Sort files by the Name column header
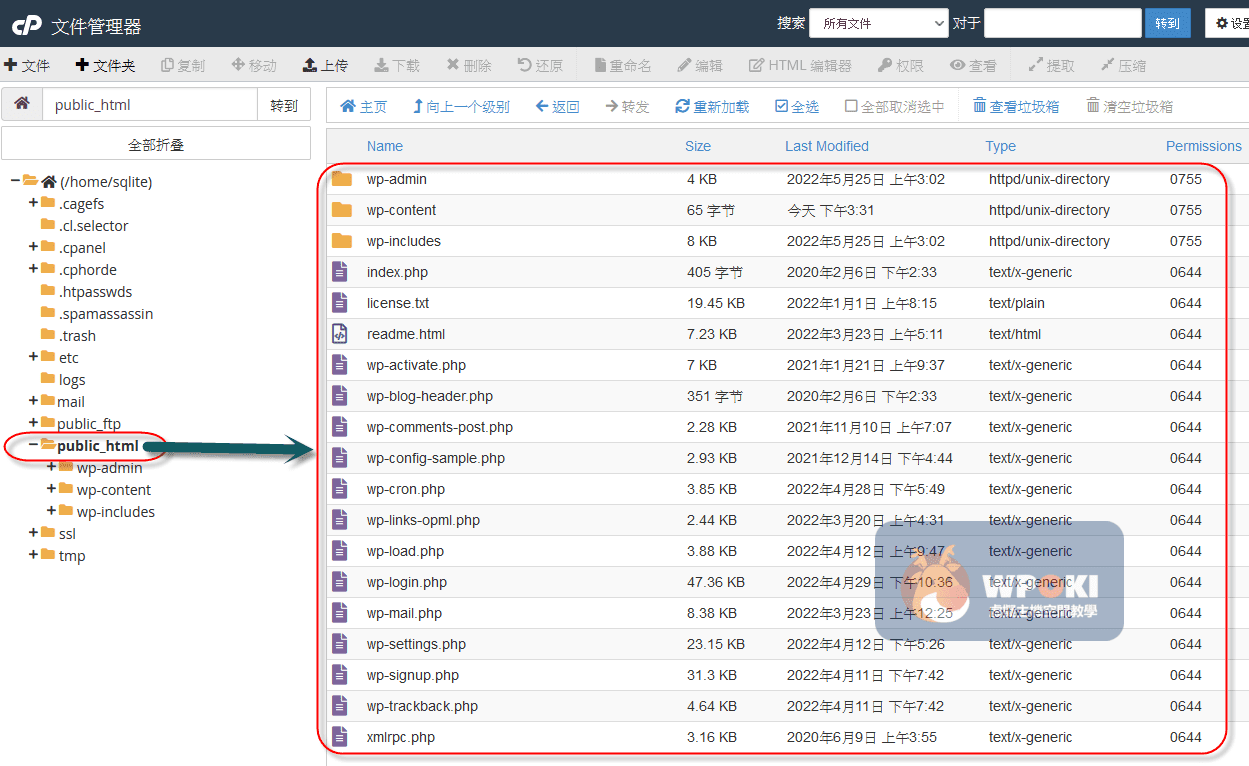This screenshot has height=766, width=1249. point(385,146)
